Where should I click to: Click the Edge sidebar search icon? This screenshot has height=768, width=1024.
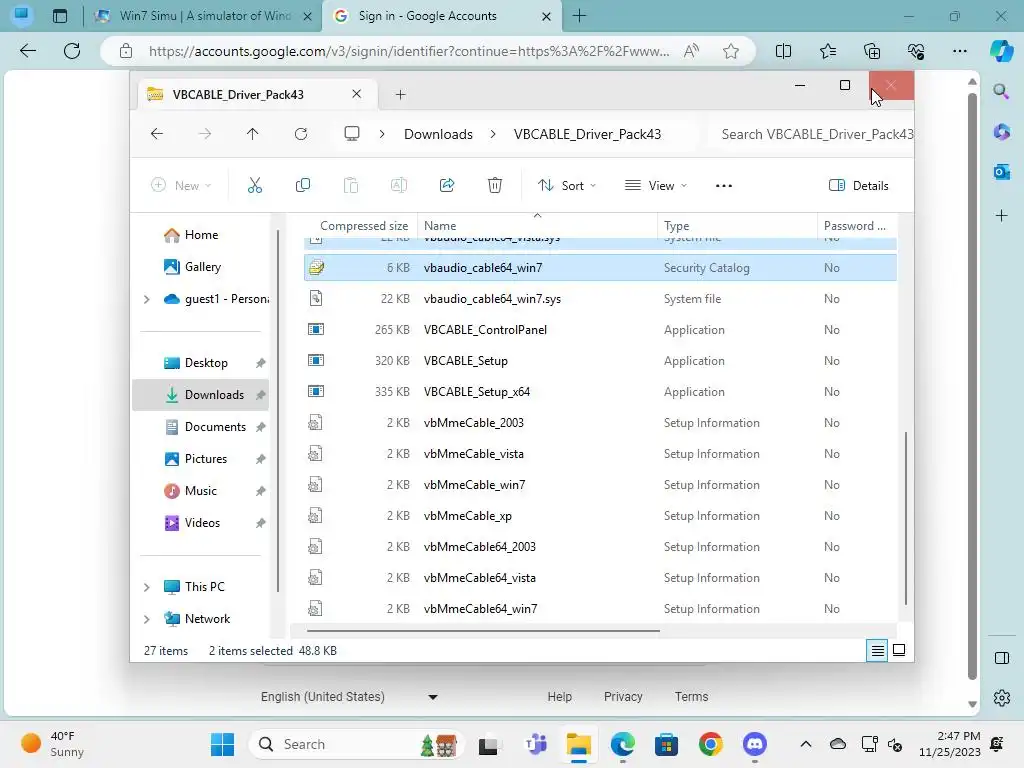pos(1001,91)
